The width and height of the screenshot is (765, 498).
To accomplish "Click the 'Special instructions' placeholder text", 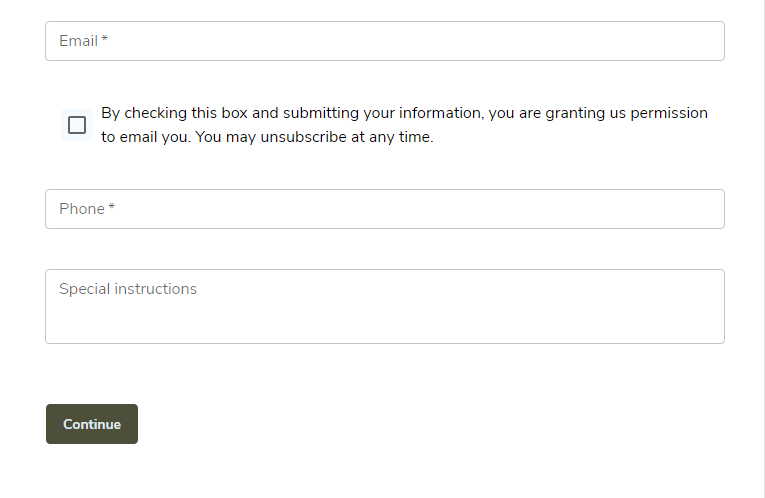I will pyautogui.click(x=128, y=289).
